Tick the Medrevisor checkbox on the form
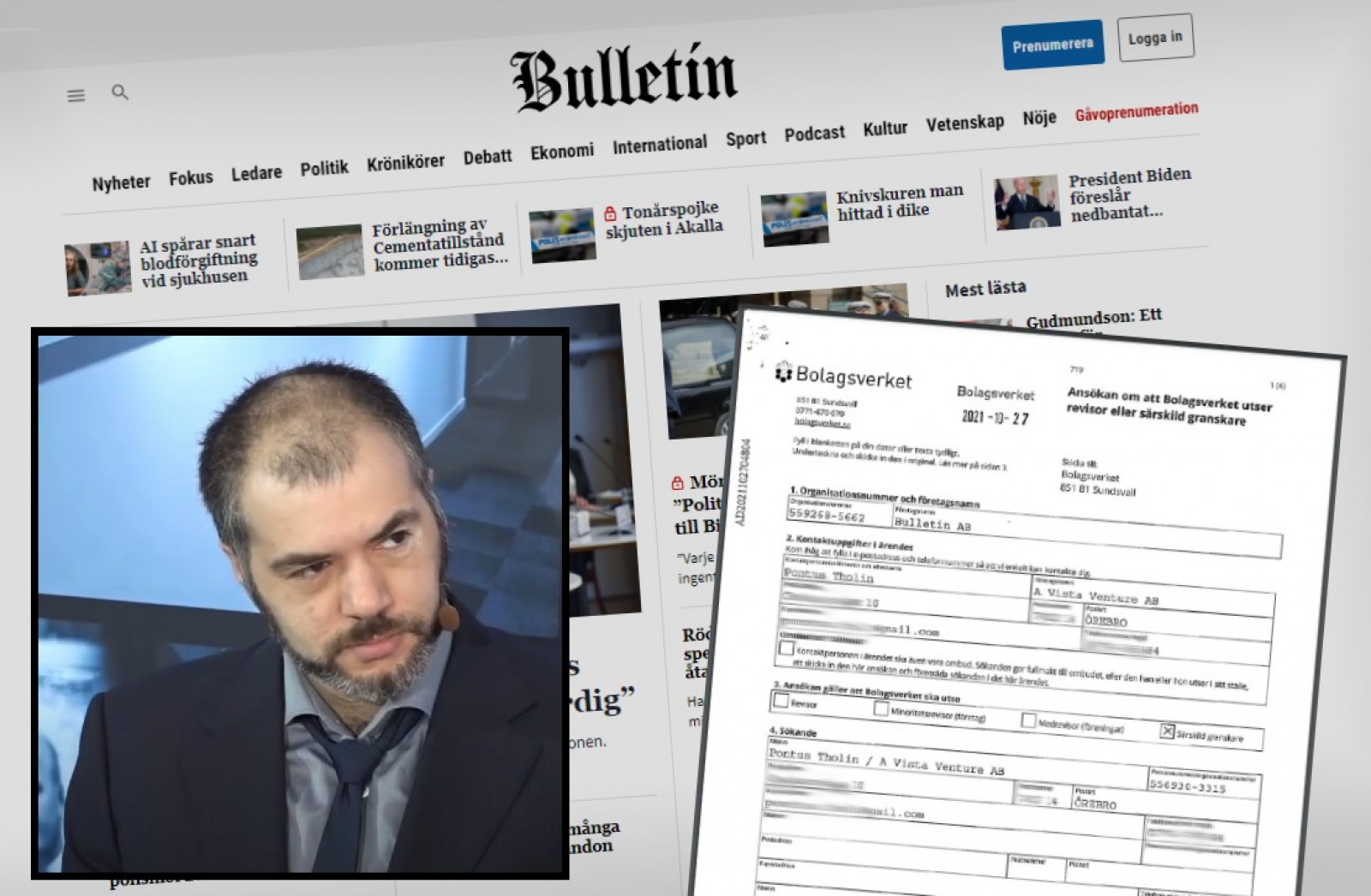The height and width of the screenshot is (896, 1371). [x=1028, y=720]
